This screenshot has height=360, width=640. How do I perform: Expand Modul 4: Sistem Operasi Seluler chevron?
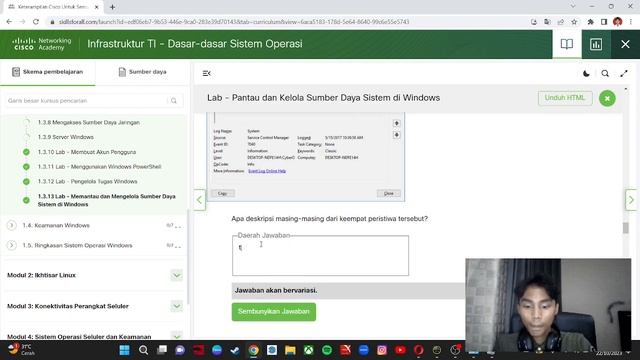[176, 336]
